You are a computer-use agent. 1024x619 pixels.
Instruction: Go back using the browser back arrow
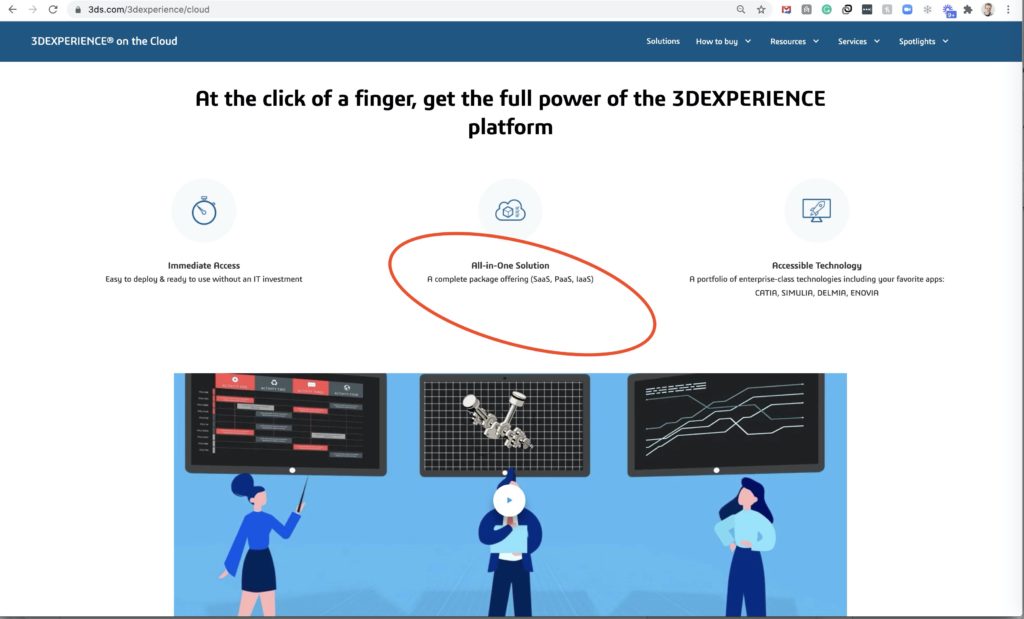pos(12,10)
